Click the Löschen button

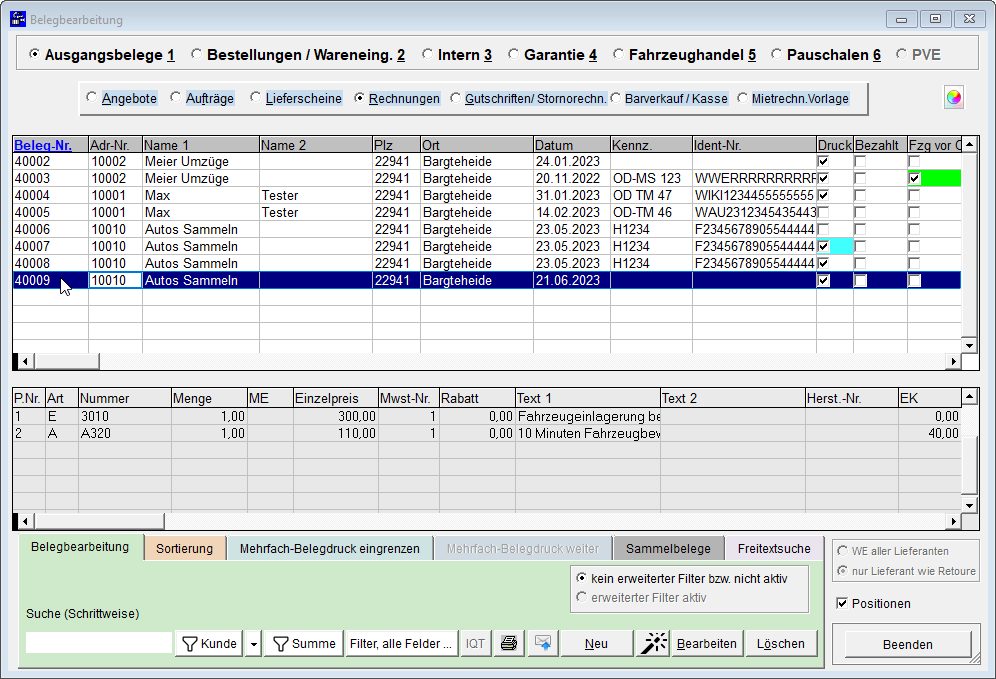(x=781, y=643)
